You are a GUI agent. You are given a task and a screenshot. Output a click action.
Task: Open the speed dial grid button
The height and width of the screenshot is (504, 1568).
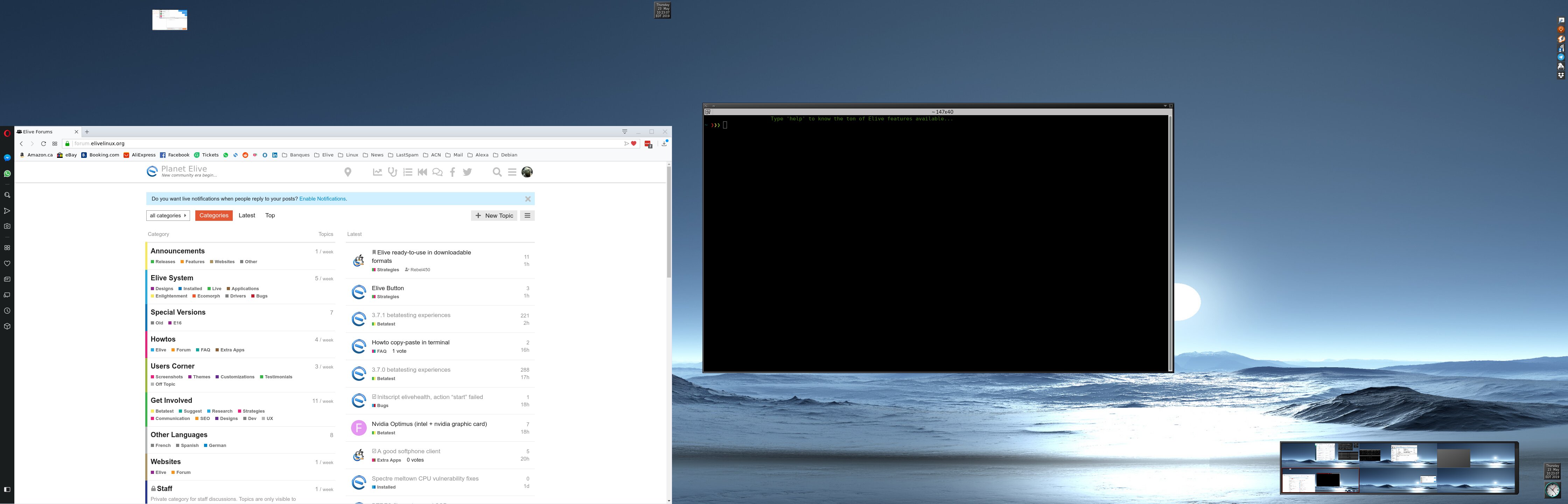55,143
